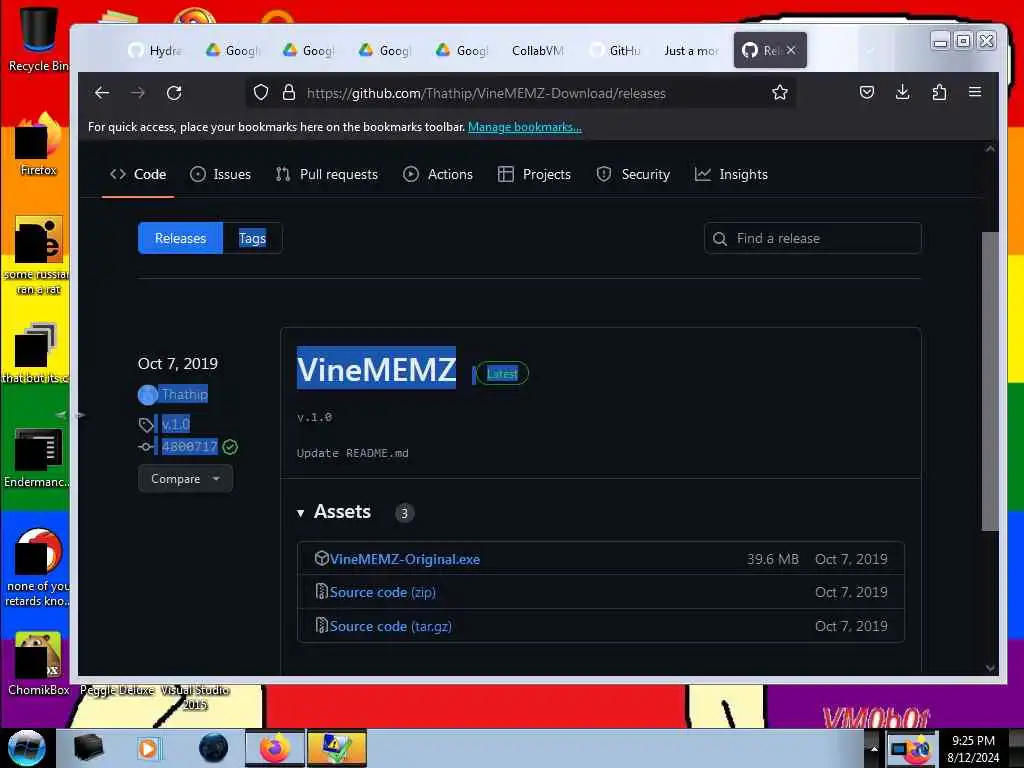Screen dimensions: 1024x768
Task: Collapse the Assets section triangle
Action: [300, 513]
